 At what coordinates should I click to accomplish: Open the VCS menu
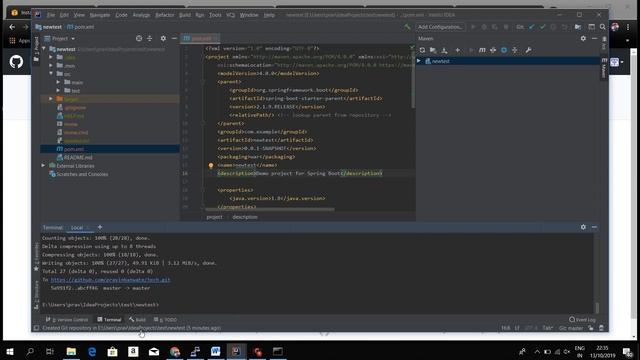coord(231,15)
